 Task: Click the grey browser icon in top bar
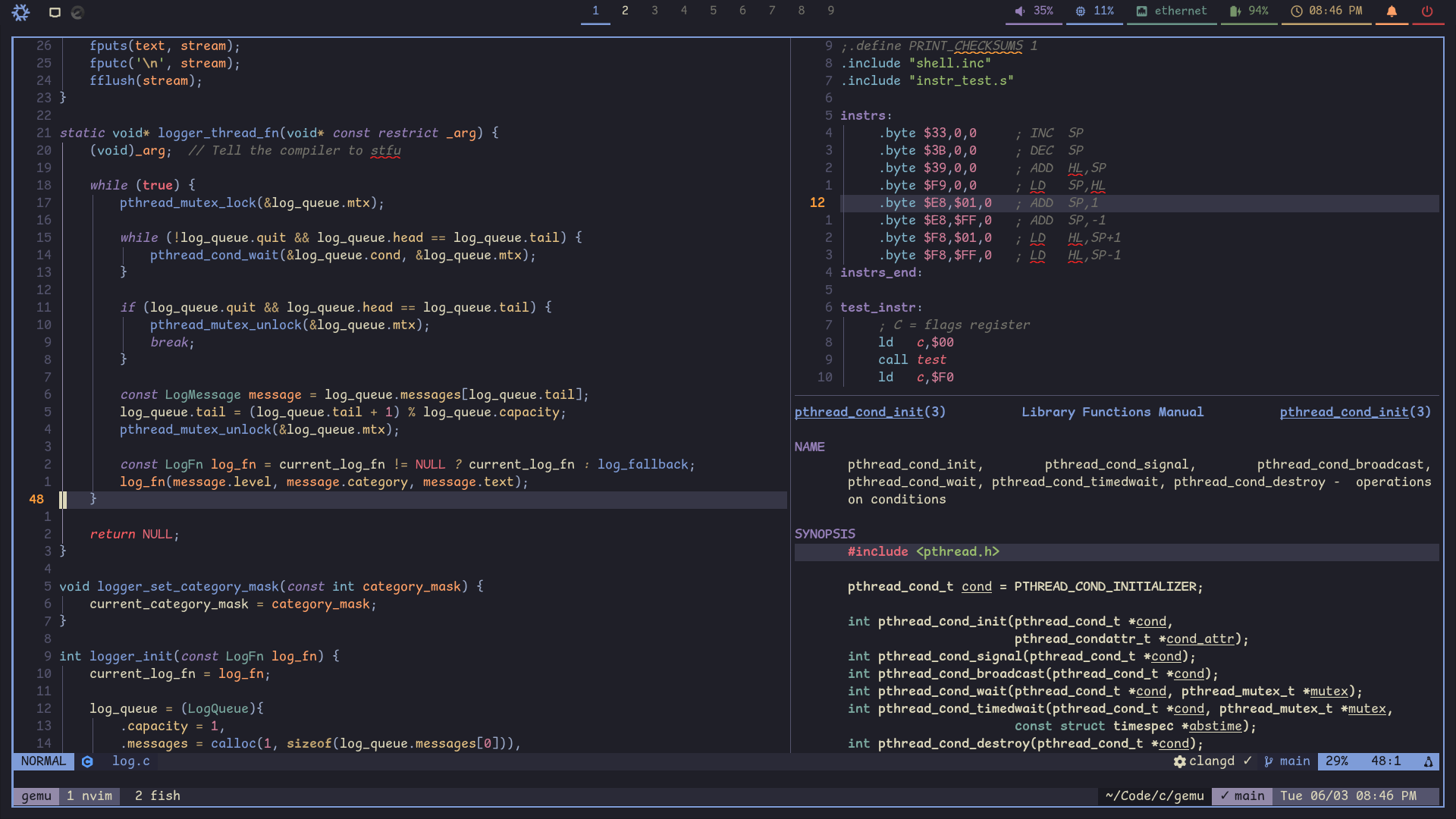[77, 12]
